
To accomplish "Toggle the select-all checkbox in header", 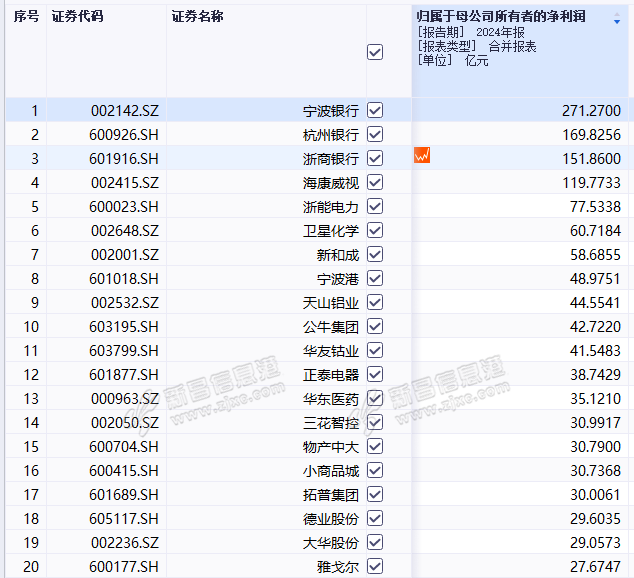I will click(375, 52).
